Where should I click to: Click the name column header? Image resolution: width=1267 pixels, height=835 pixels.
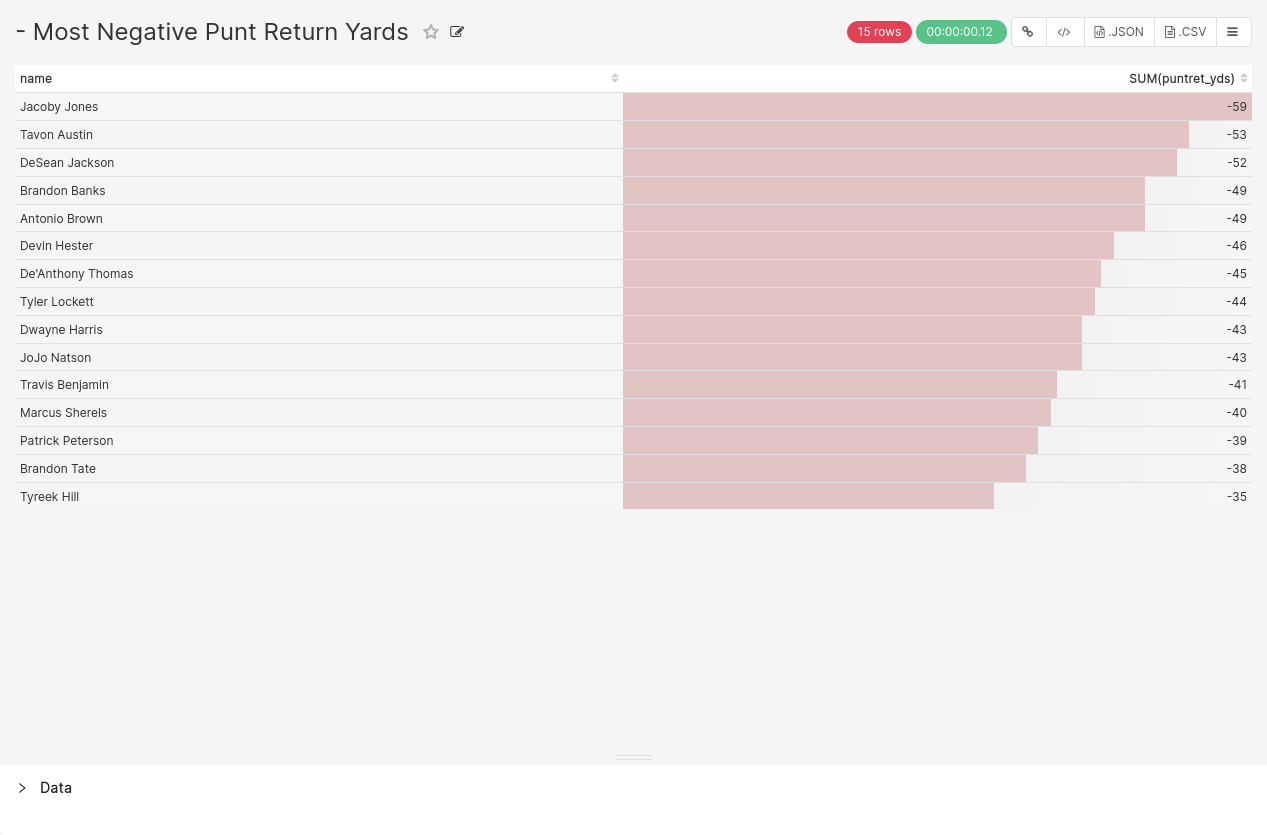(319, 78)
